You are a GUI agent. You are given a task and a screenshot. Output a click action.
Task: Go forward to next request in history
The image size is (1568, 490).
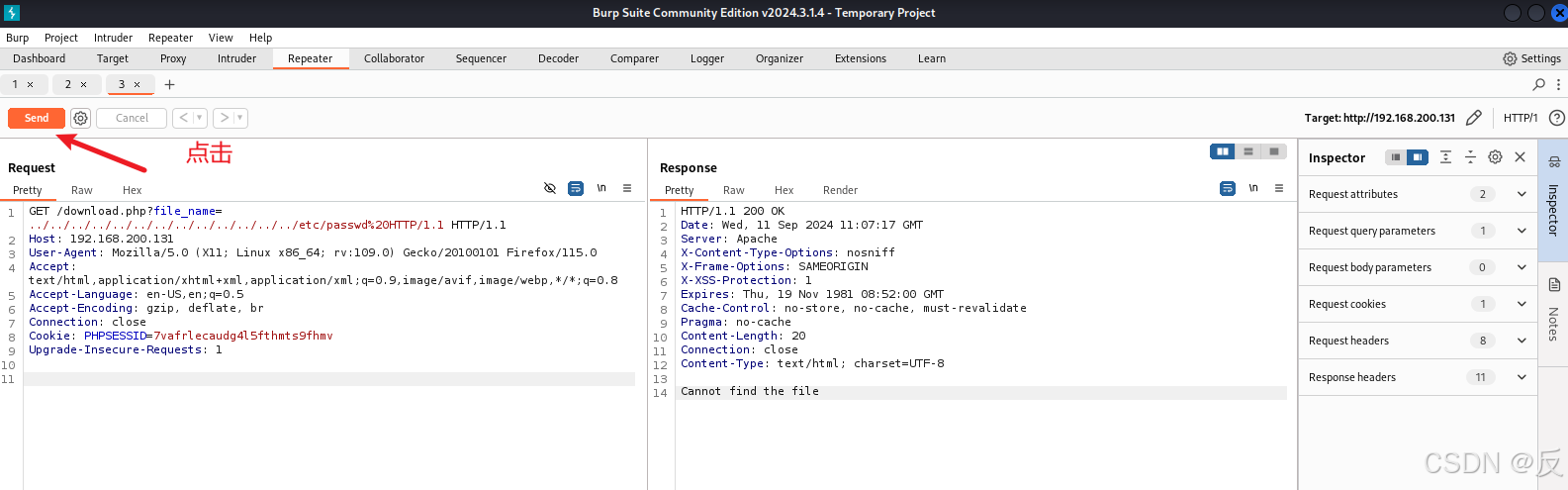coord(225,118)
